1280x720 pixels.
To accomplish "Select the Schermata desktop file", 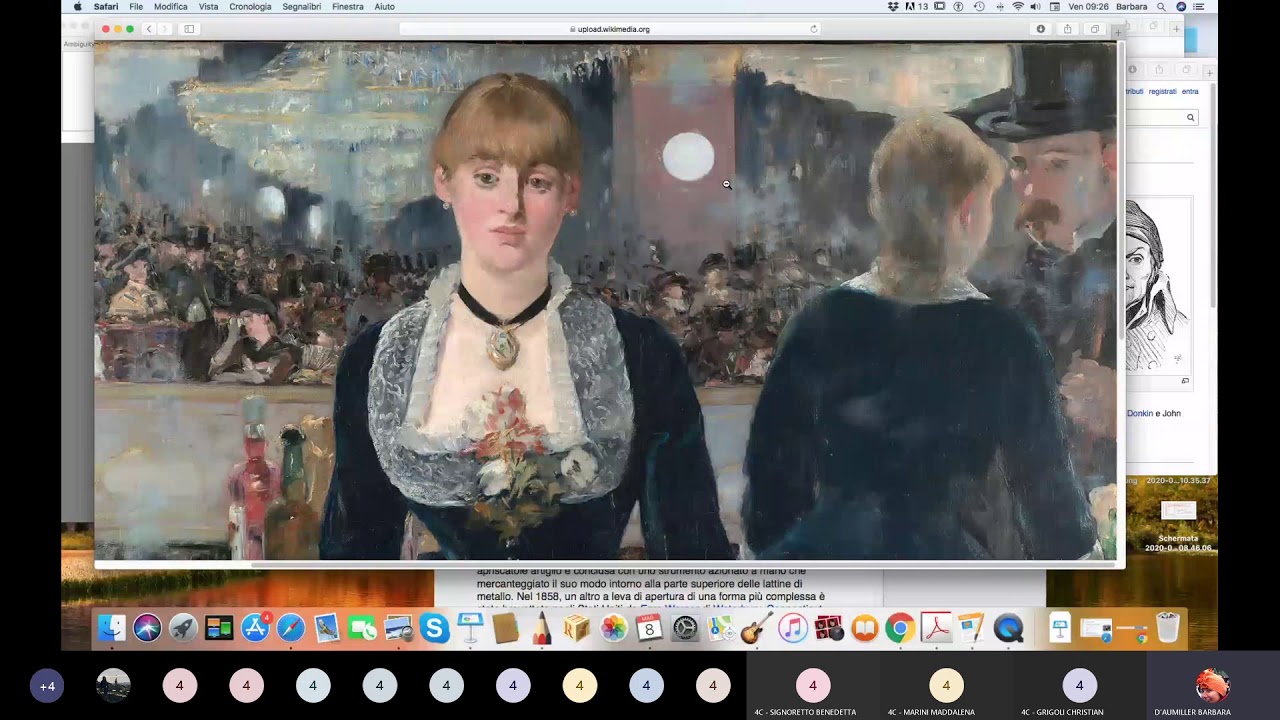I will pyautogui.click(x=1178, y=525).
